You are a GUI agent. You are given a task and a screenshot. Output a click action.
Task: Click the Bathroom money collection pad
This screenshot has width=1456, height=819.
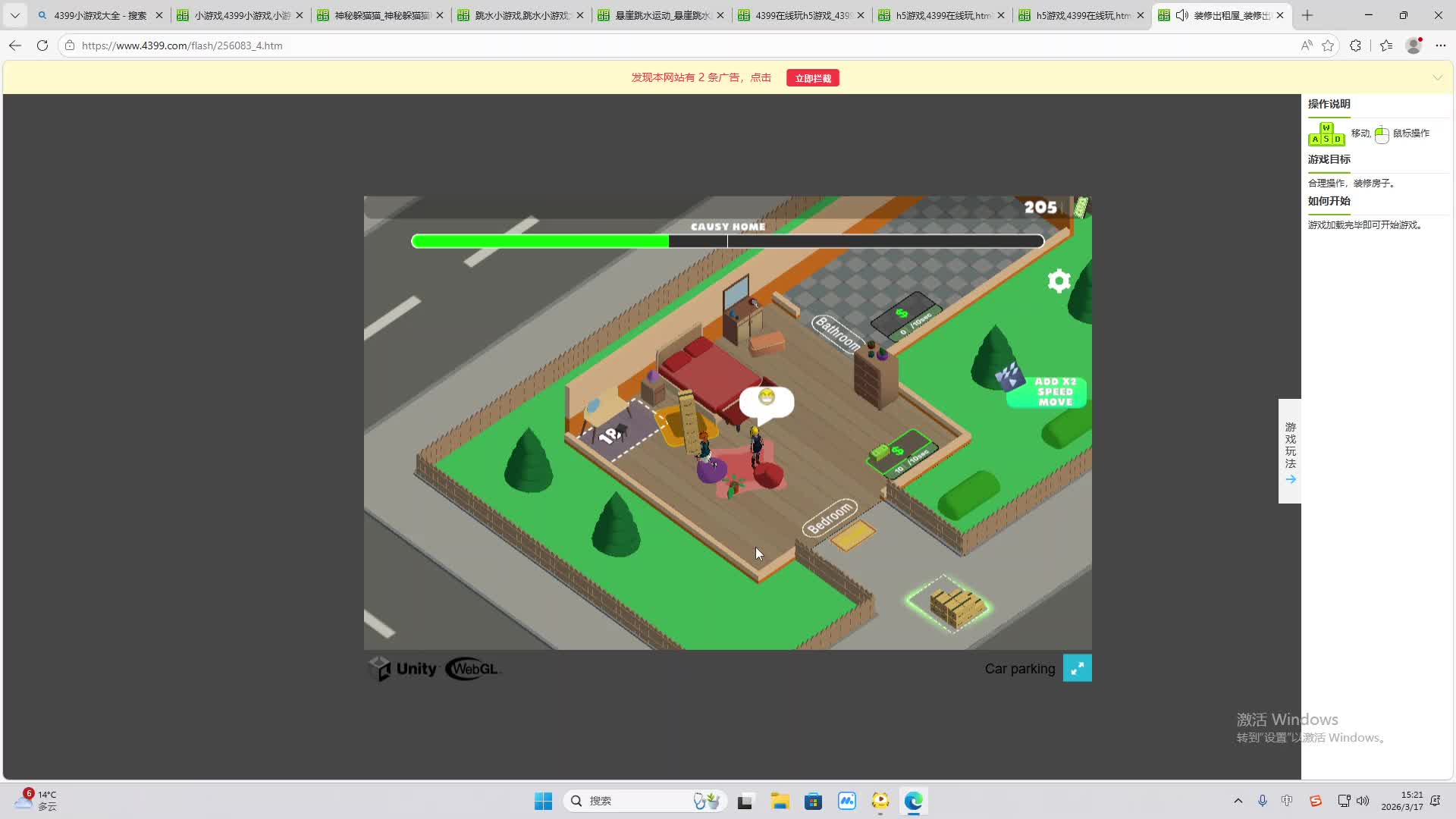905,316
